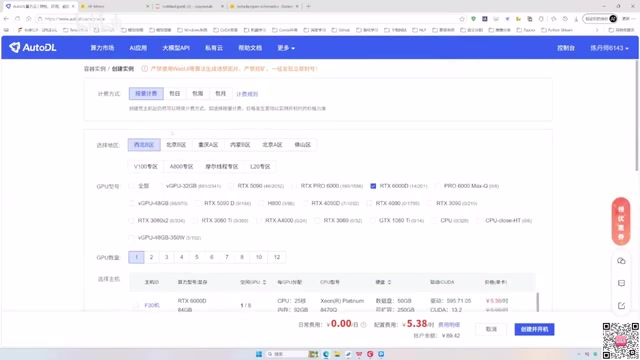
Task: Check the vGPU-32GB checkbox
Action: point(160,186)
